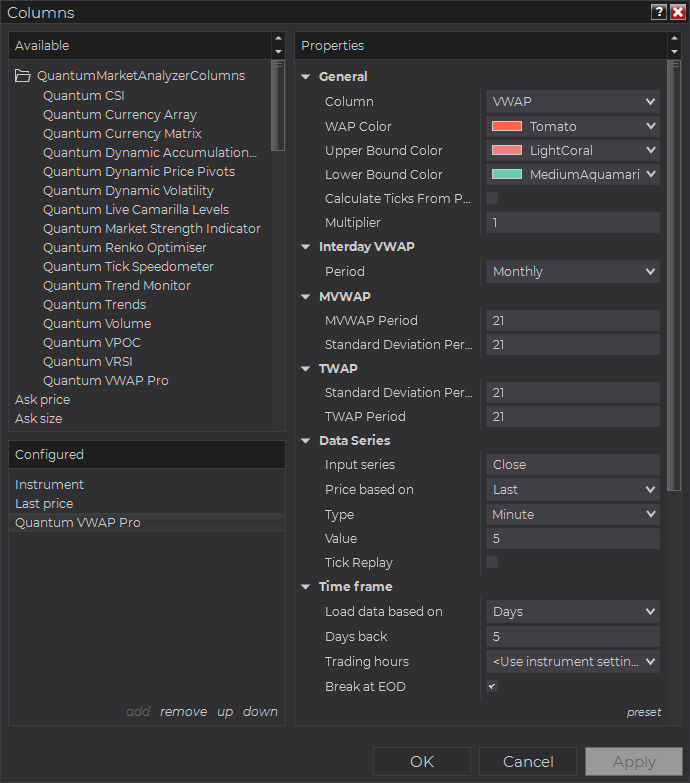The image size is (690, 783).
Task: Click the add link in Configured
Action: point(138,711)
